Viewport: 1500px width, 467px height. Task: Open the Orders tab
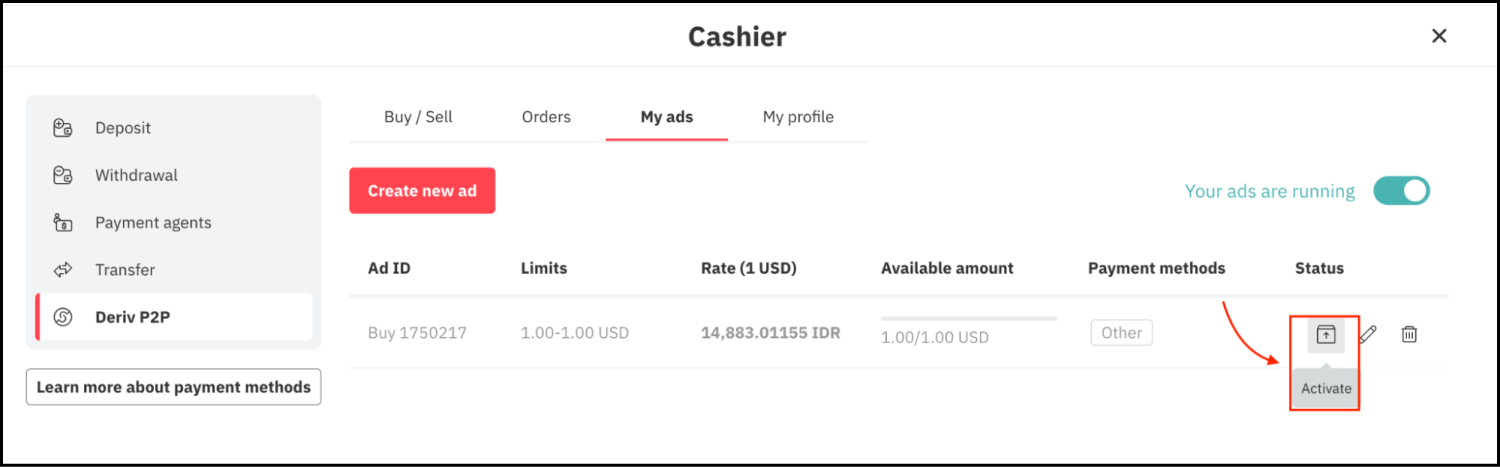pos(546,117)
